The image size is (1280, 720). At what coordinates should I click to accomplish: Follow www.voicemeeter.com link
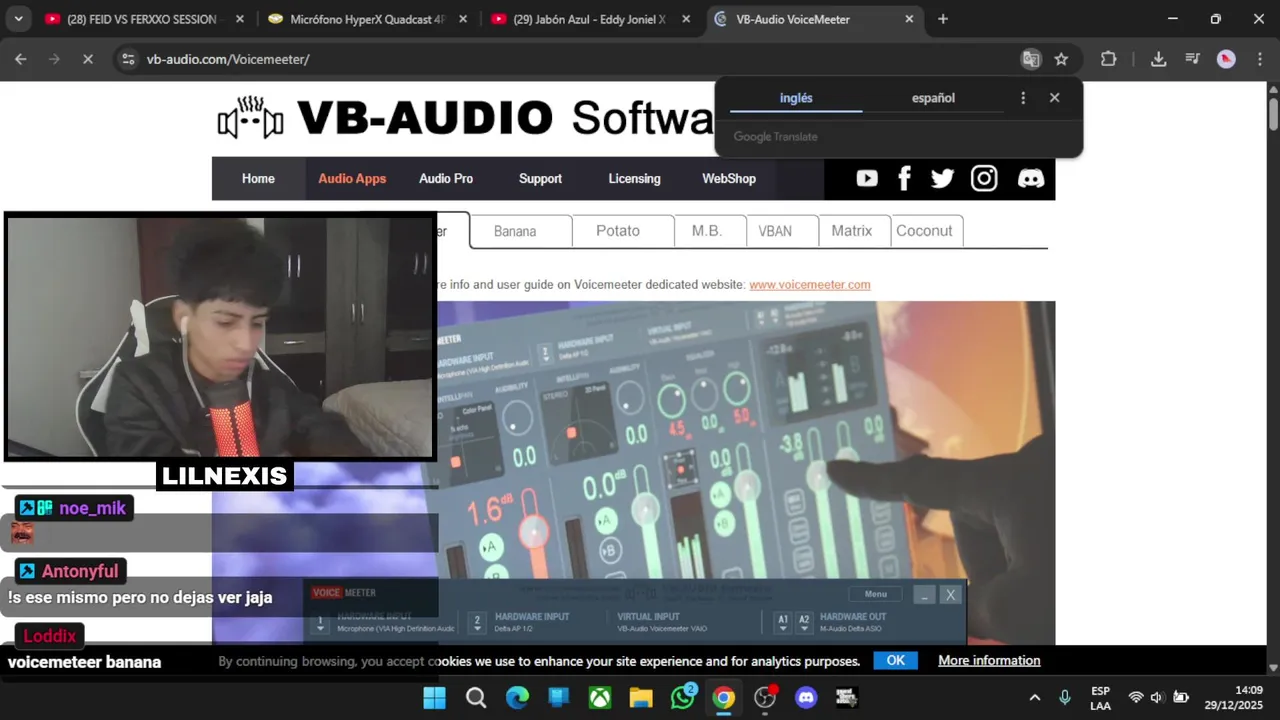tap(810, 285)
